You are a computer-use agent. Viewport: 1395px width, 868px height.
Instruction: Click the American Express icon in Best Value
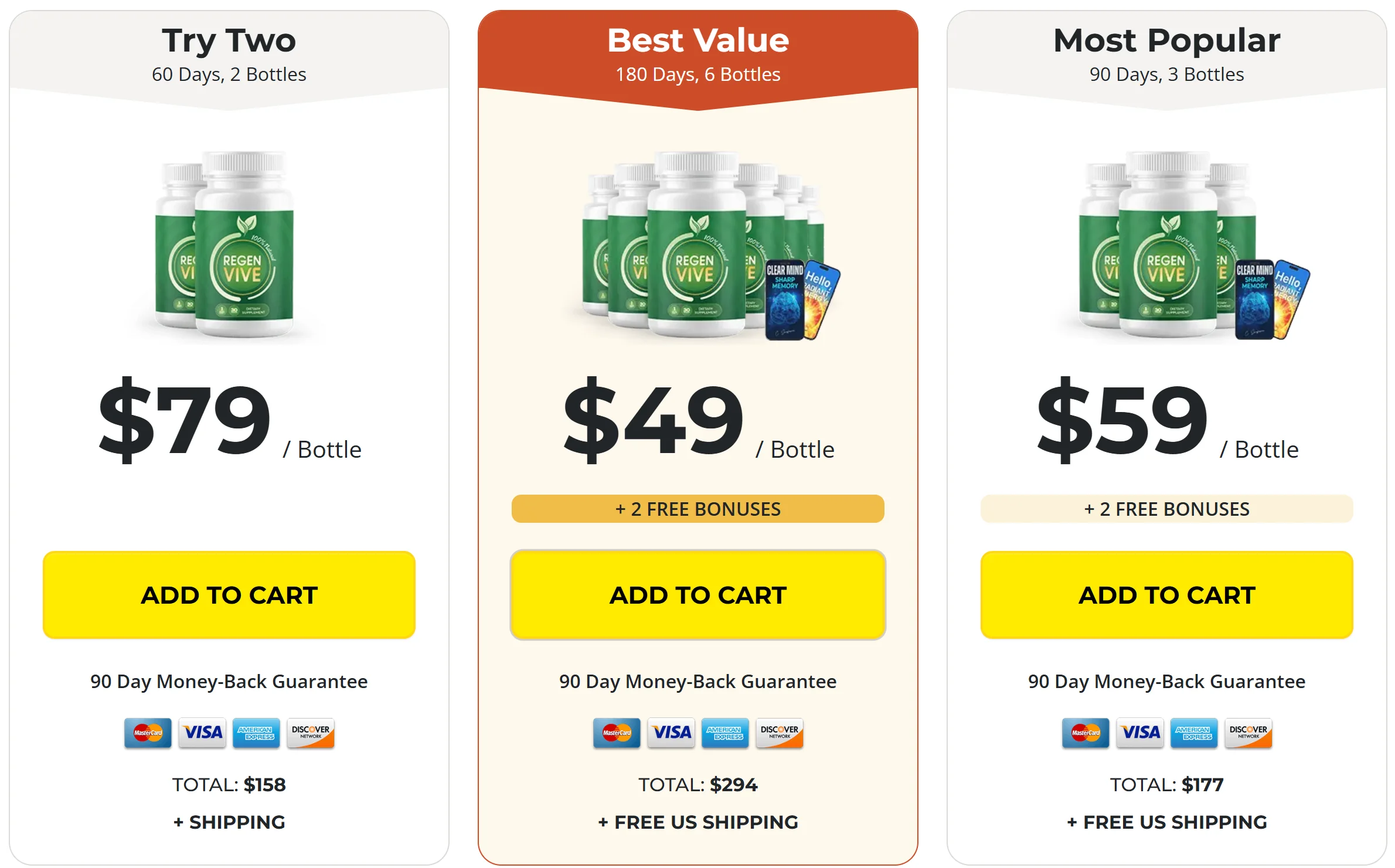click(725, 733)
